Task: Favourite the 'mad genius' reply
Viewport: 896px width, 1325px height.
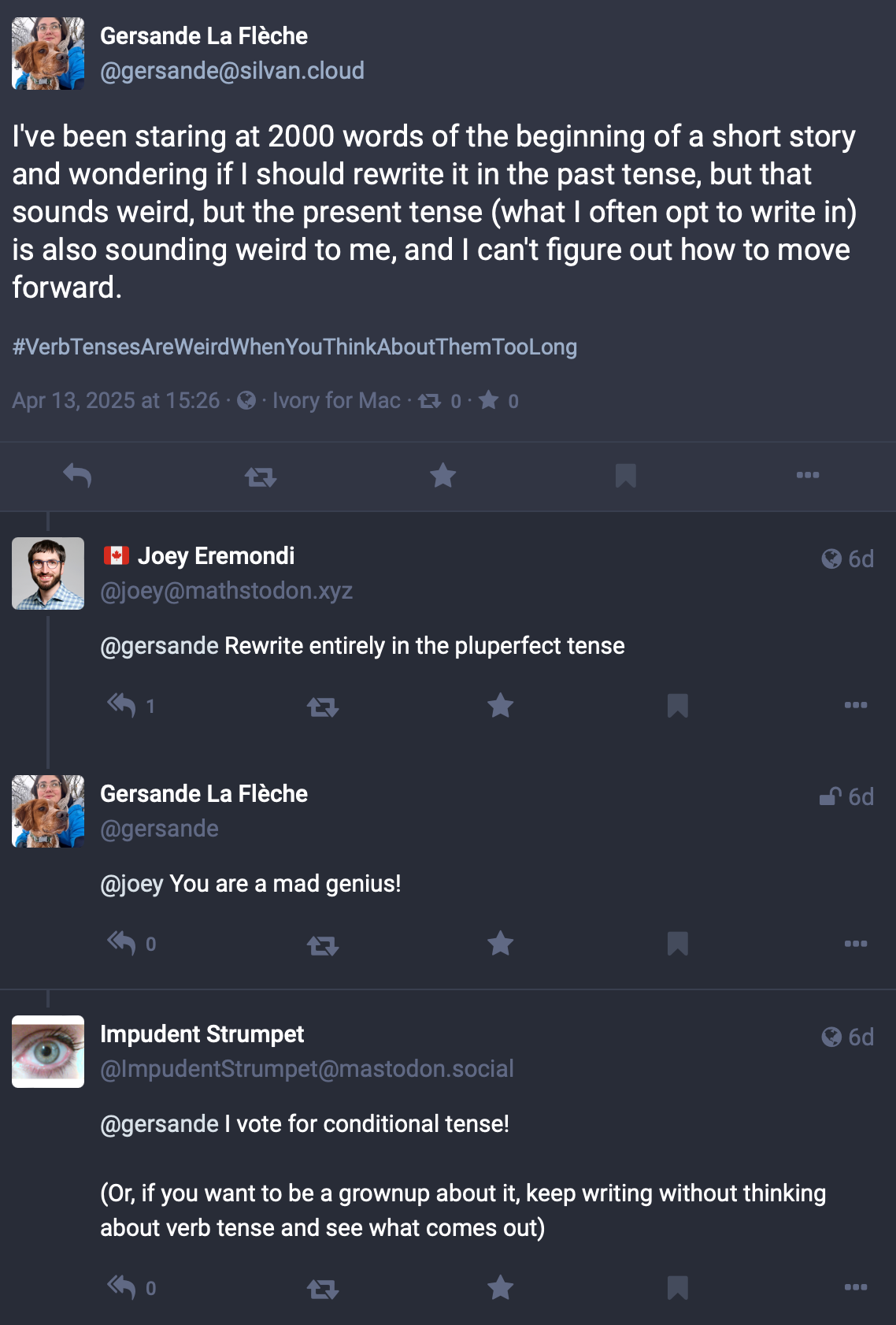Action: pyautogui.click(x=500, y=944)
